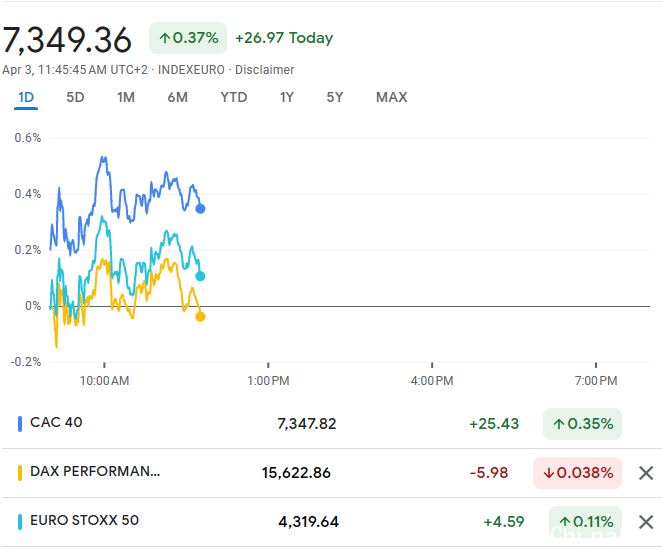Screen dimensions: 662x548
Task: Click the 10:00 AM axis label
Action: coord(104,381)
